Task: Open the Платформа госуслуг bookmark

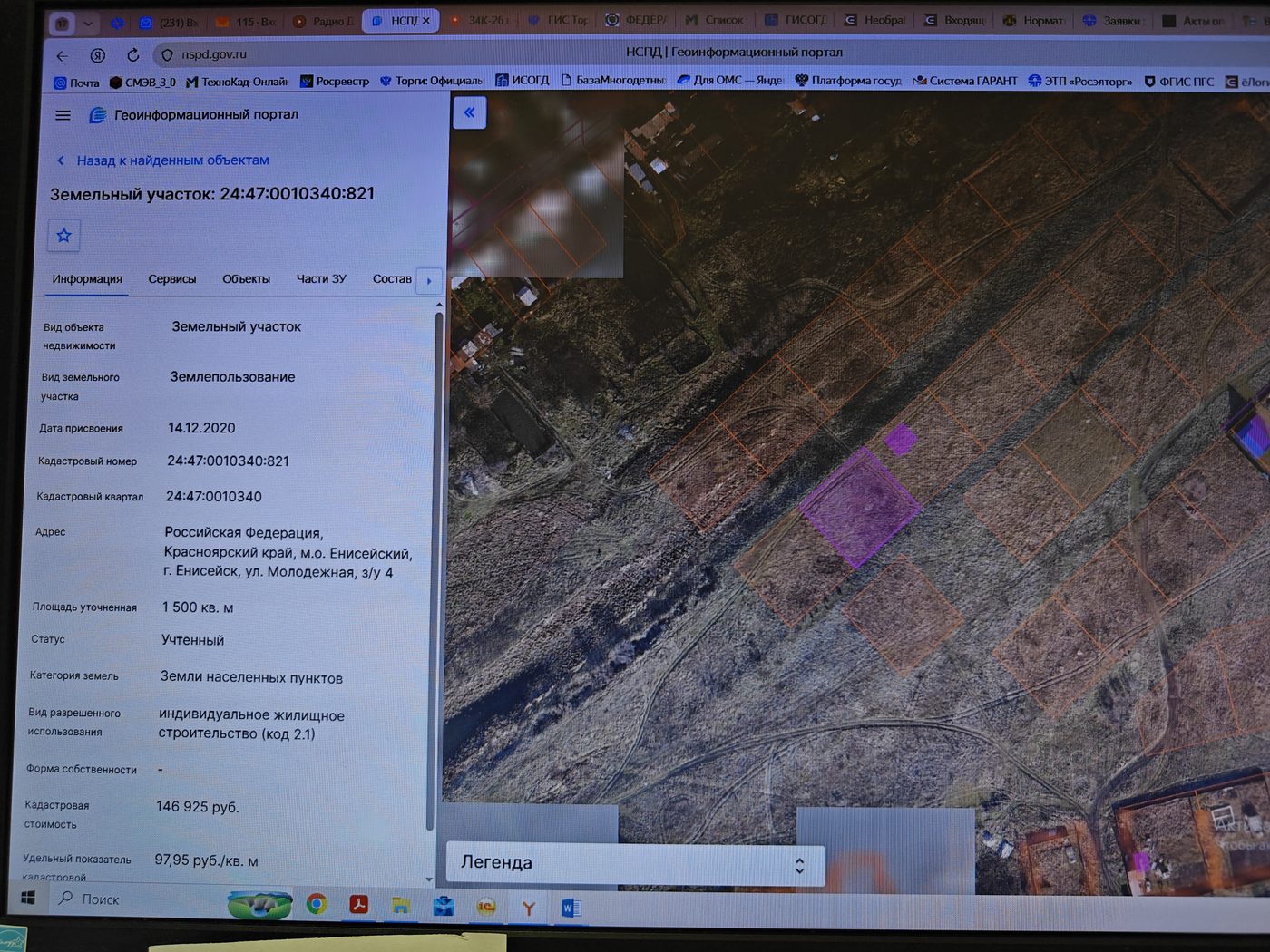Action: tap(848, 81)
